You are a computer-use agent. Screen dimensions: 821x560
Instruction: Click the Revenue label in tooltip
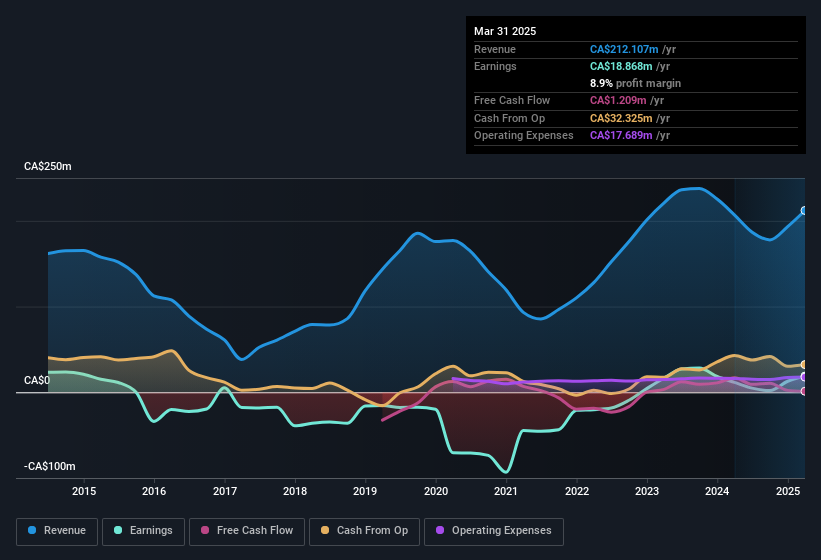[495, 49]
